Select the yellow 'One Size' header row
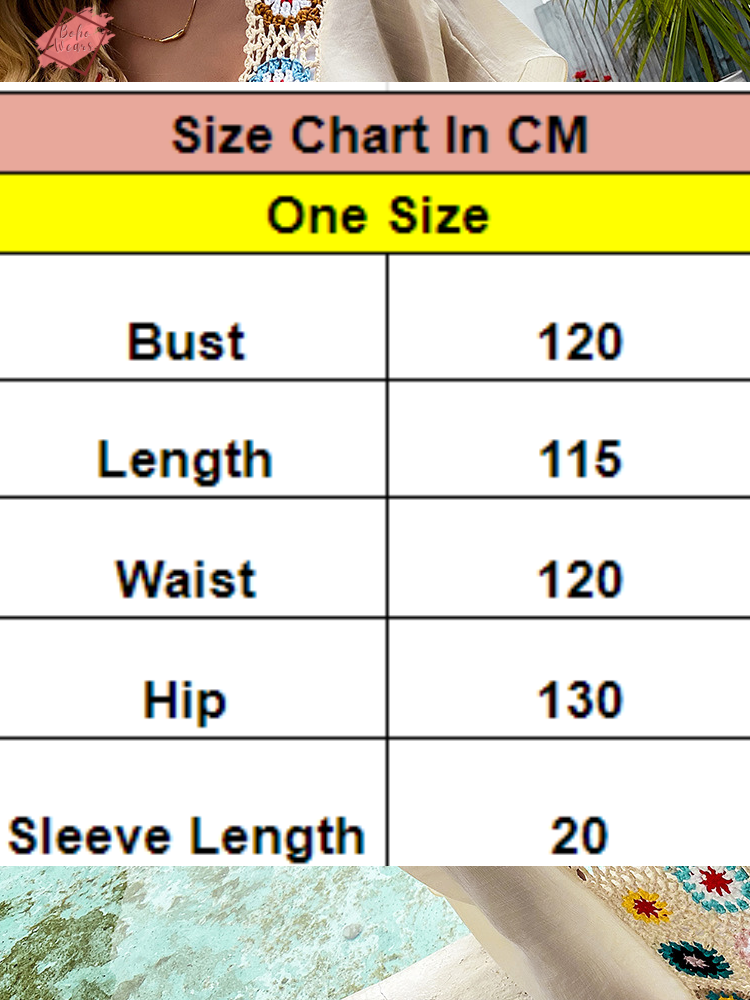750x1000 pixels. tap(378, 215)
